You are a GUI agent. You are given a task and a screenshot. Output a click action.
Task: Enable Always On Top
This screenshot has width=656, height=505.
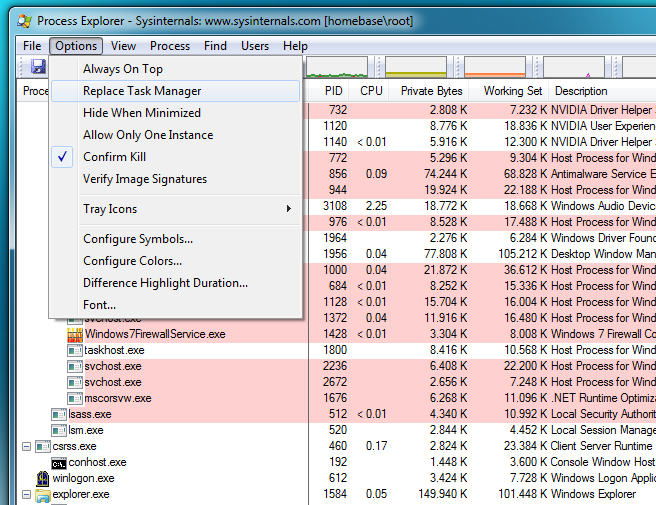175,69
